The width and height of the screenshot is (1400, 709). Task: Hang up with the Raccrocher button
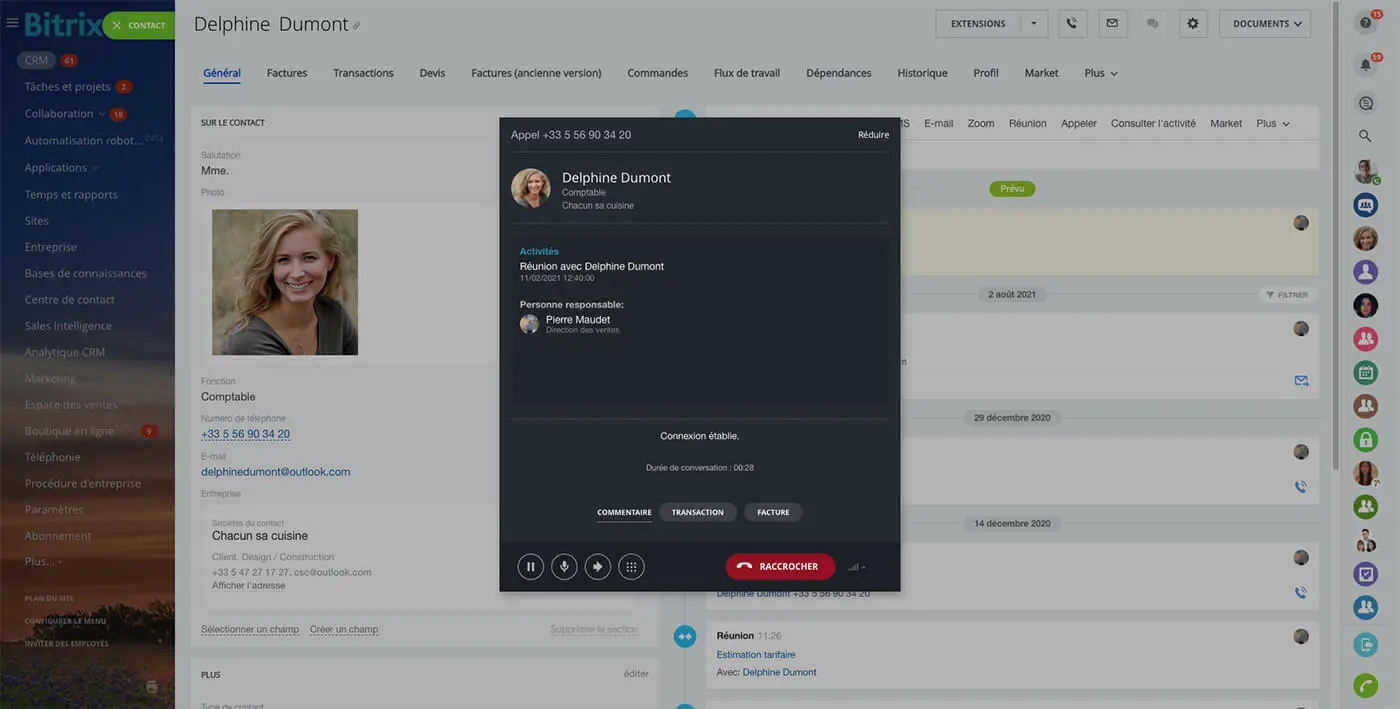click(x=779, y=567)
